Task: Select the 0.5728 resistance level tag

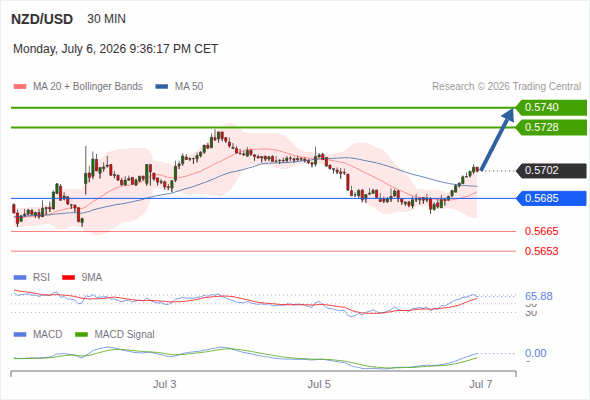Action: [551, 128]
